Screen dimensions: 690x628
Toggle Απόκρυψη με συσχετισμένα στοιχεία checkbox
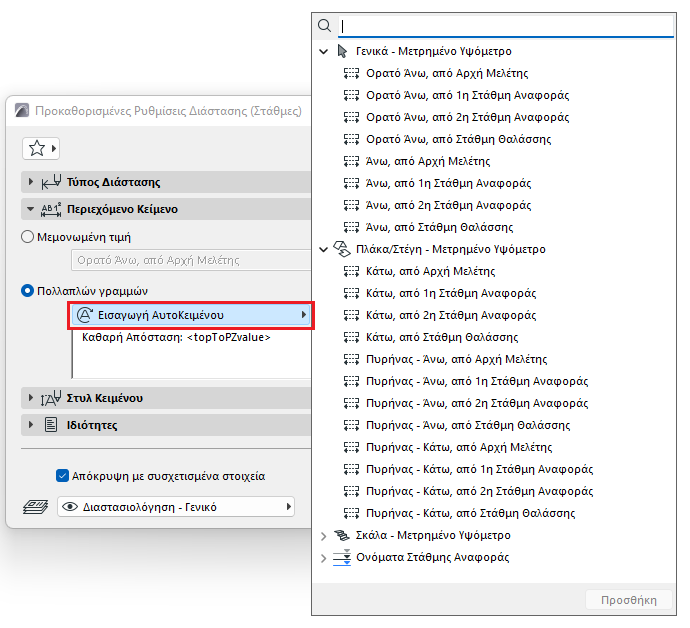coord(62,476)
